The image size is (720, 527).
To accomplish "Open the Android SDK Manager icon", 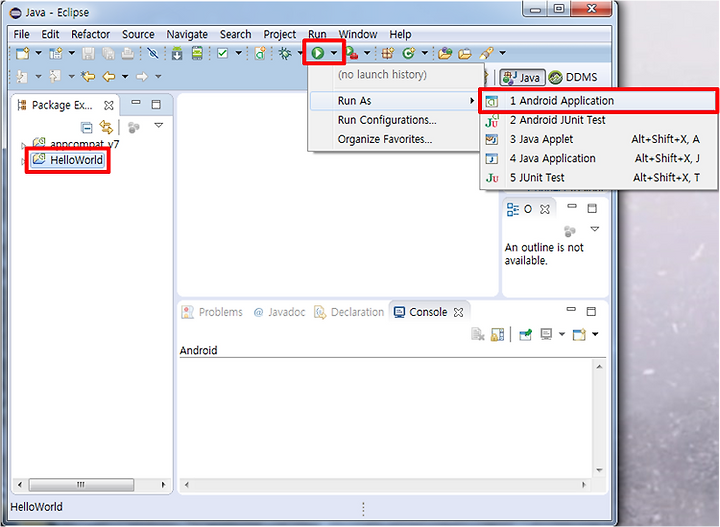I will tap(177, 53).
